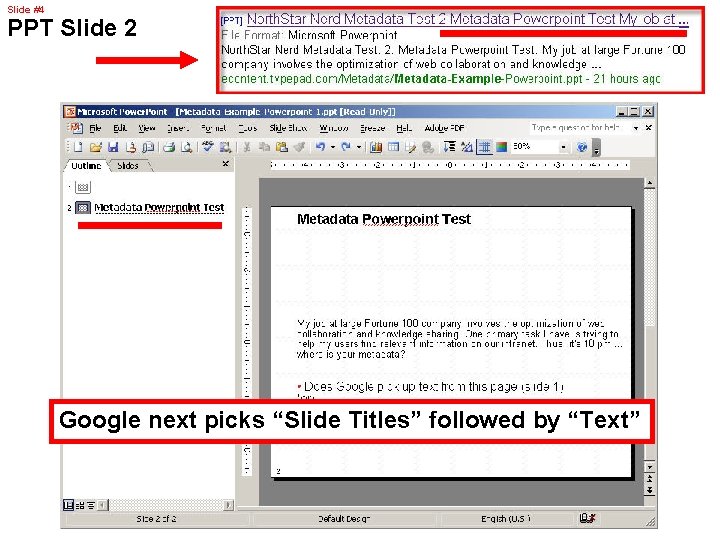Select the Format Painter brush
This screenshot has height=540, width=720.
(x=299, y=147)
